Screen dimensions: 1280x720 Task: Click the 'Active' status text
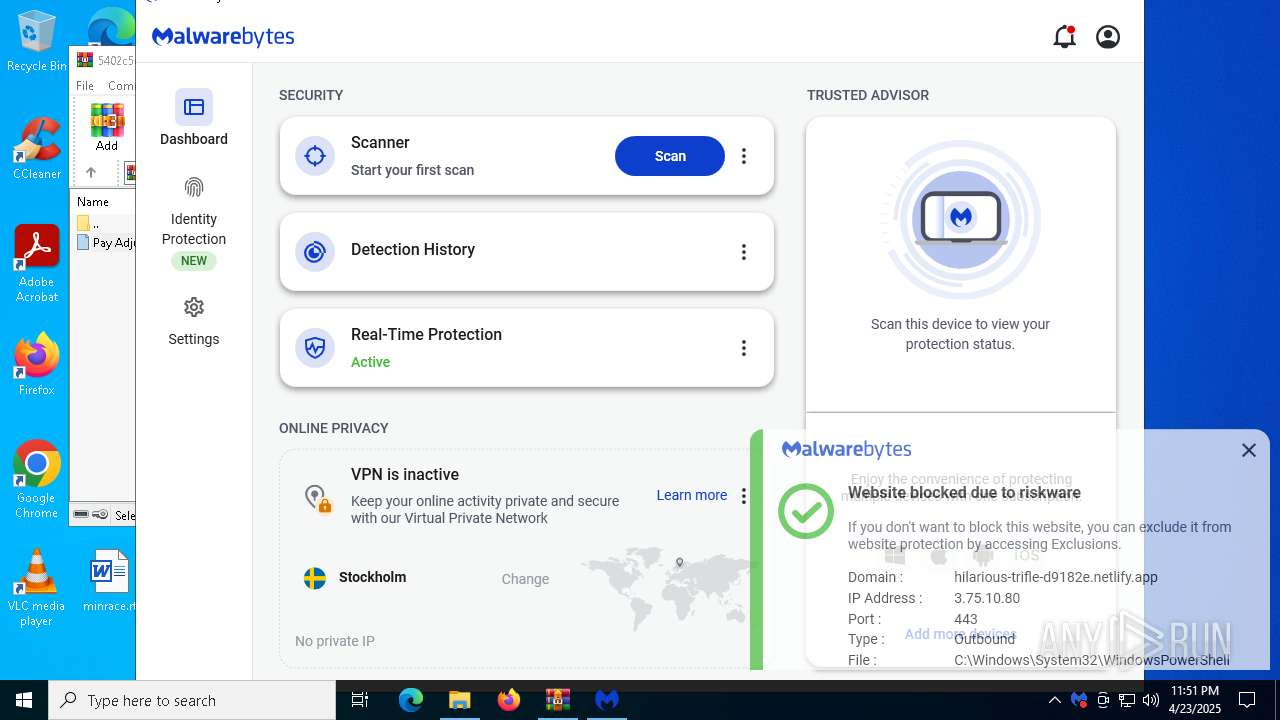[x=370, y=362]
